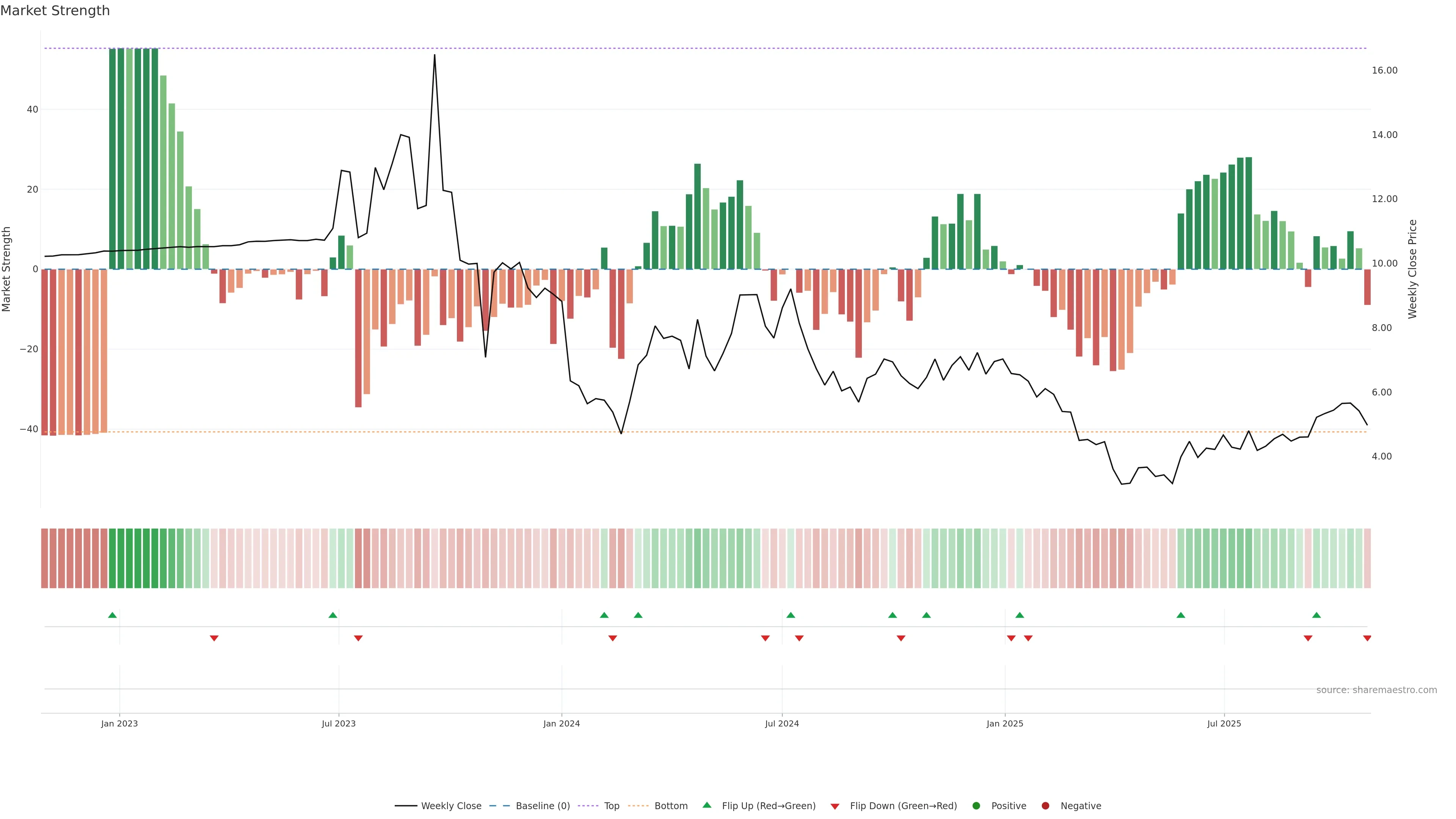This screenshot has height=819, width=1456.
Task: Click the red Flip Down legend triangle
Action: (835, 806)
